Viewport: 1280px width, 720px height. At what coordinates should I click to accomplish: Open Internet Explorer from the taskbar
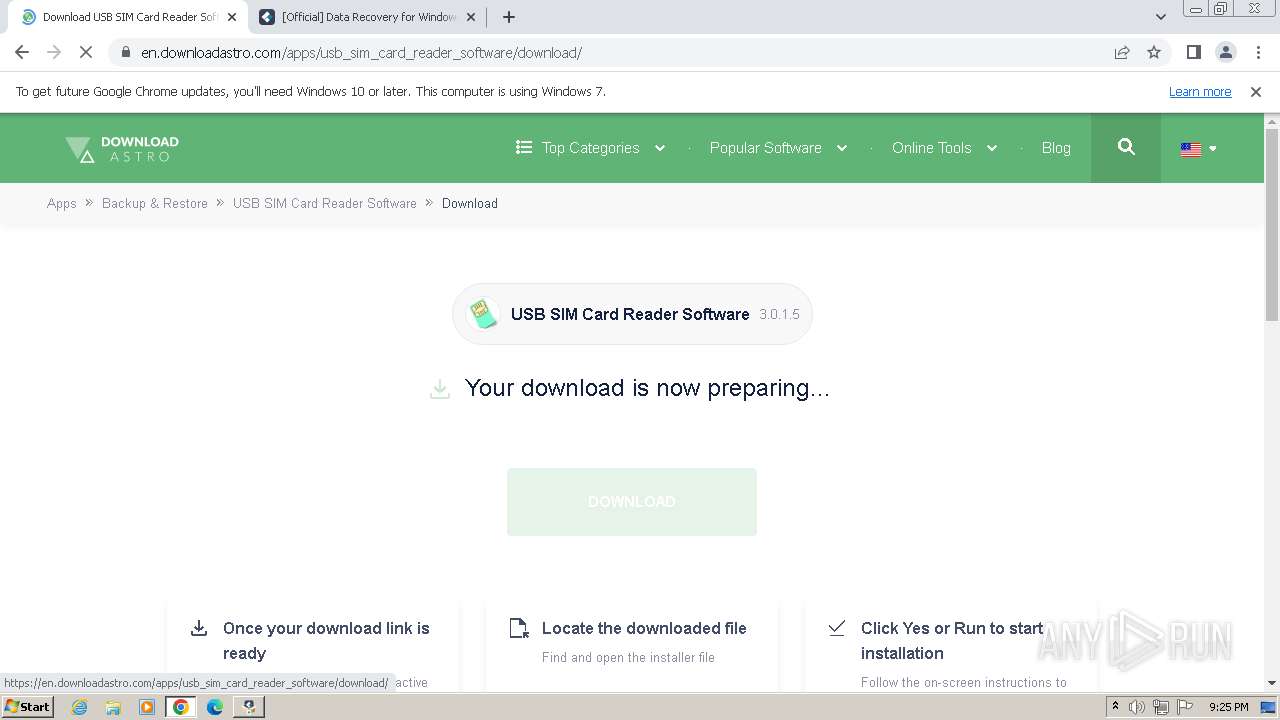(79, 707)
